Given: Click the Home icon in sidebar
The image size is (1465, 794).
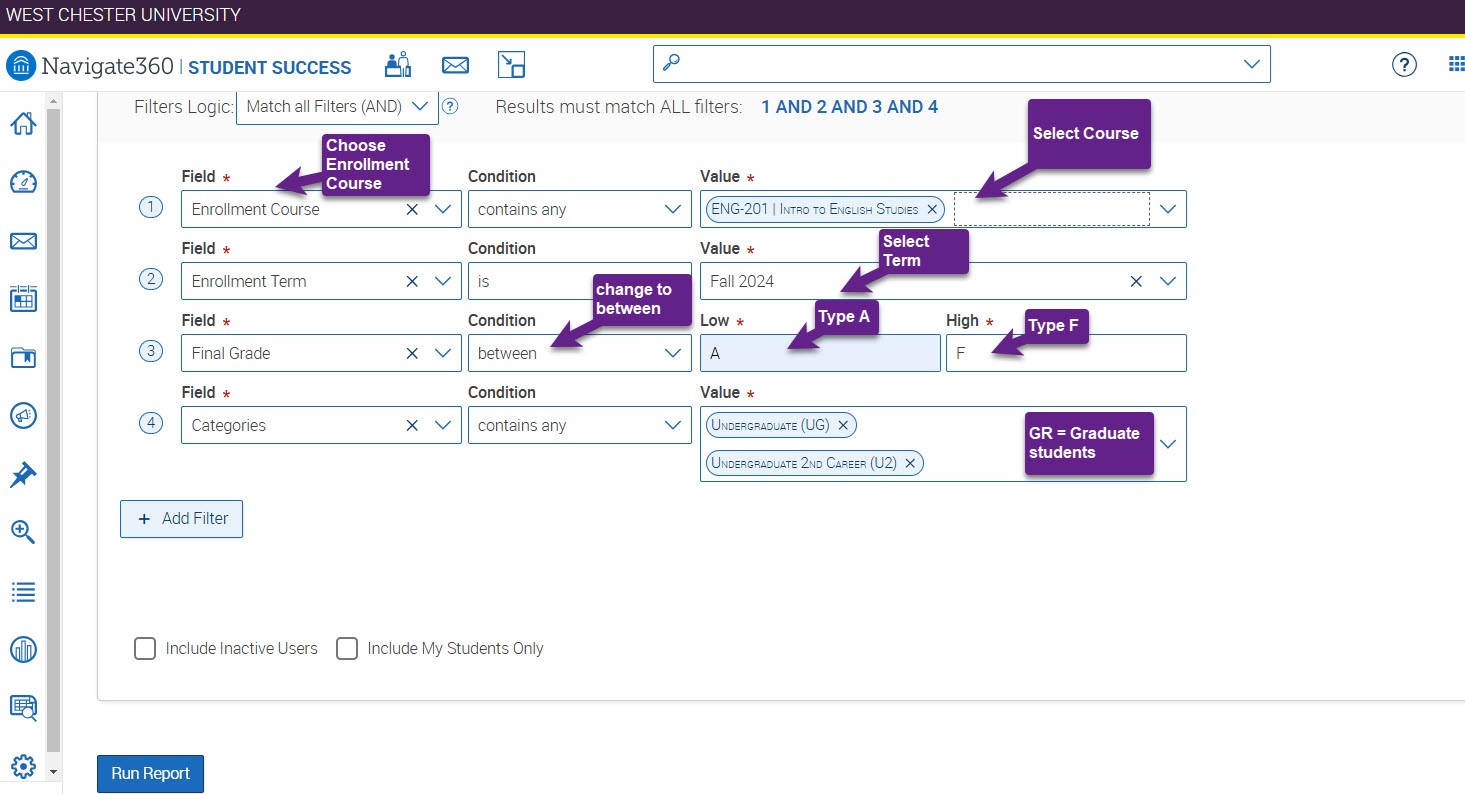Looking at the screenshot, I should tap(23, 124).
